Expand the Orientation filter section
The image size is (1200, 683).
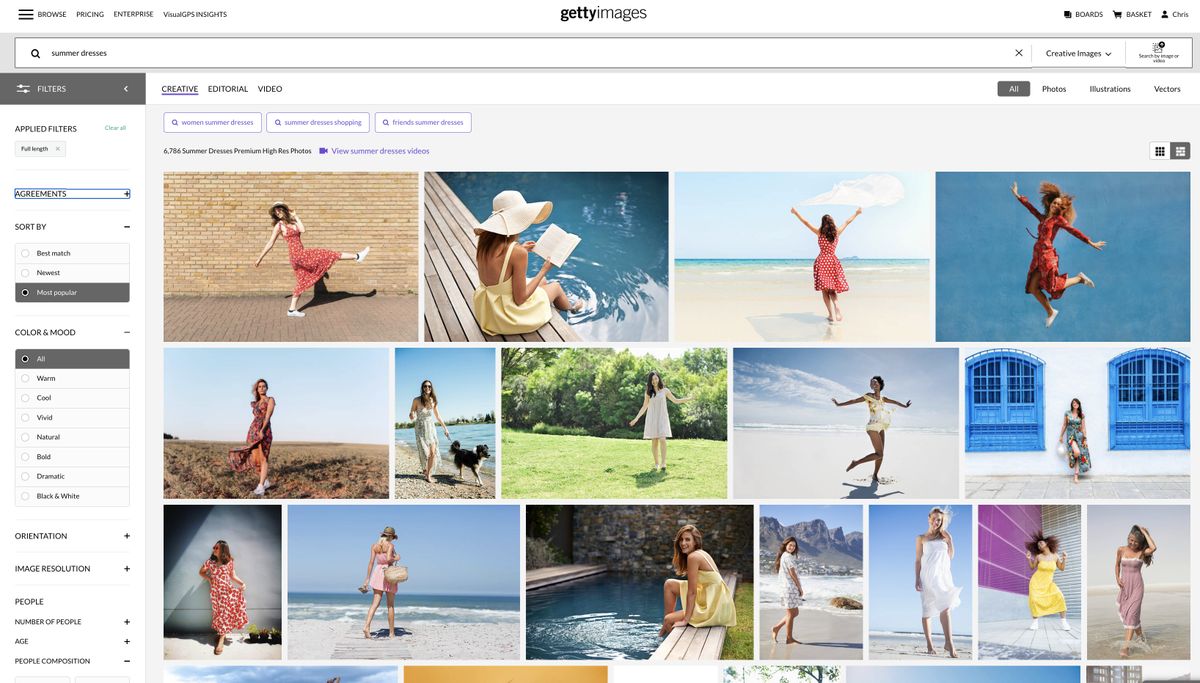point(125,534)
